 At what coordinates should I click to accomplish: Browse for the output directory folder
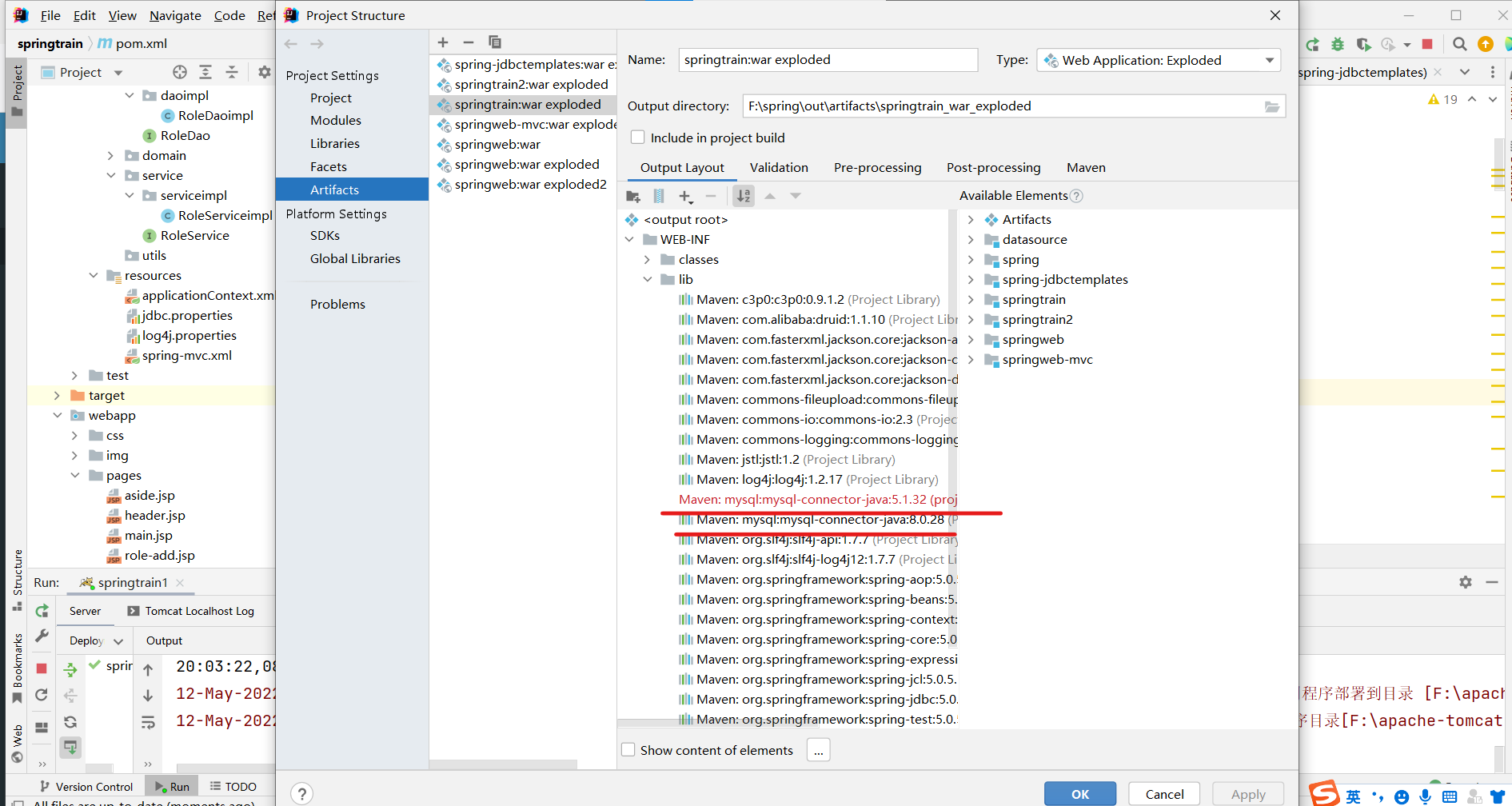coord(1272,106)
